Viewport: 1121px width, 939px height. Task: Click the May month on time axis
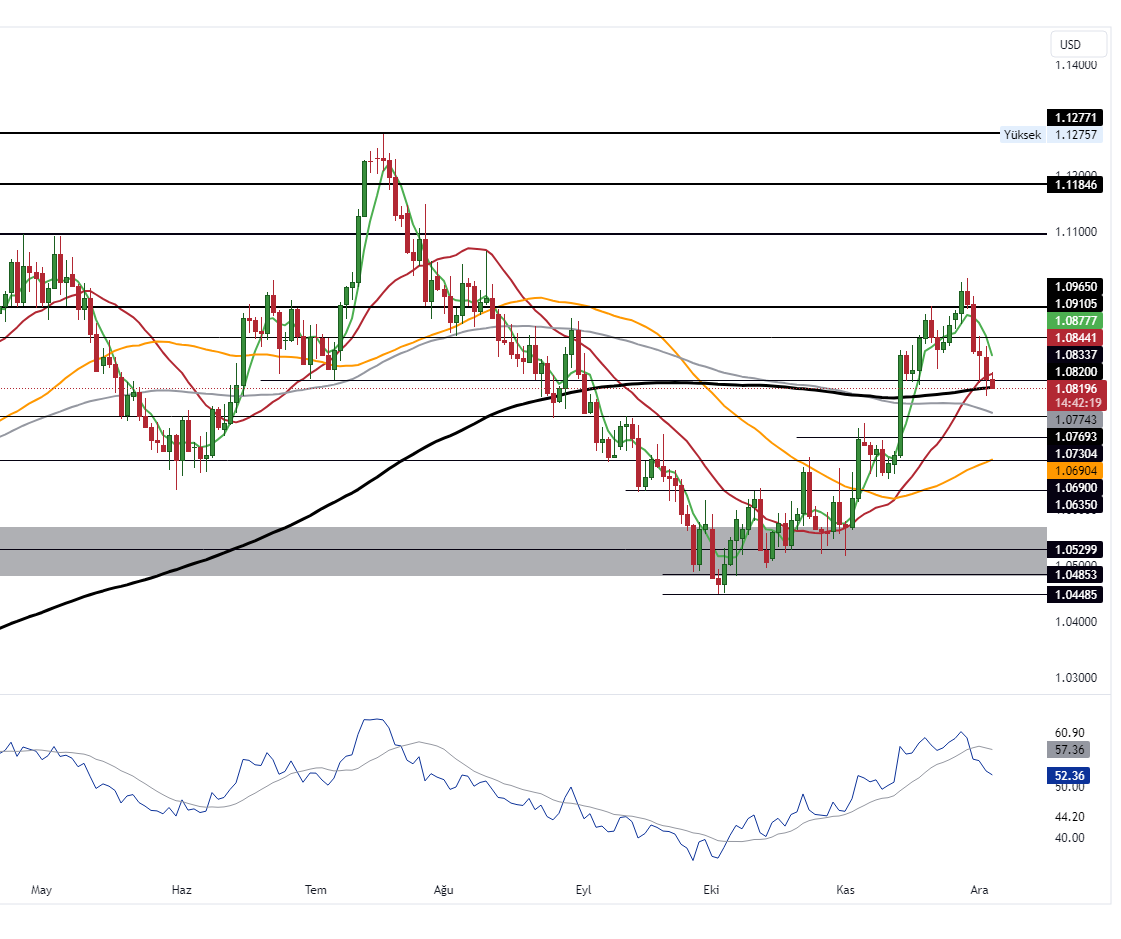(41, 889)
